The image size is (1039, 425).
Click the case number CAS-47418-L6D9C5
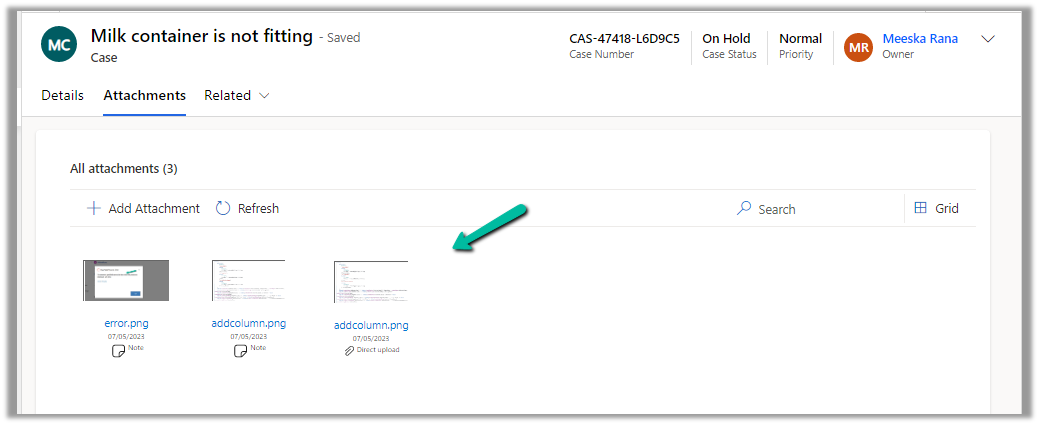pos(624,38)
